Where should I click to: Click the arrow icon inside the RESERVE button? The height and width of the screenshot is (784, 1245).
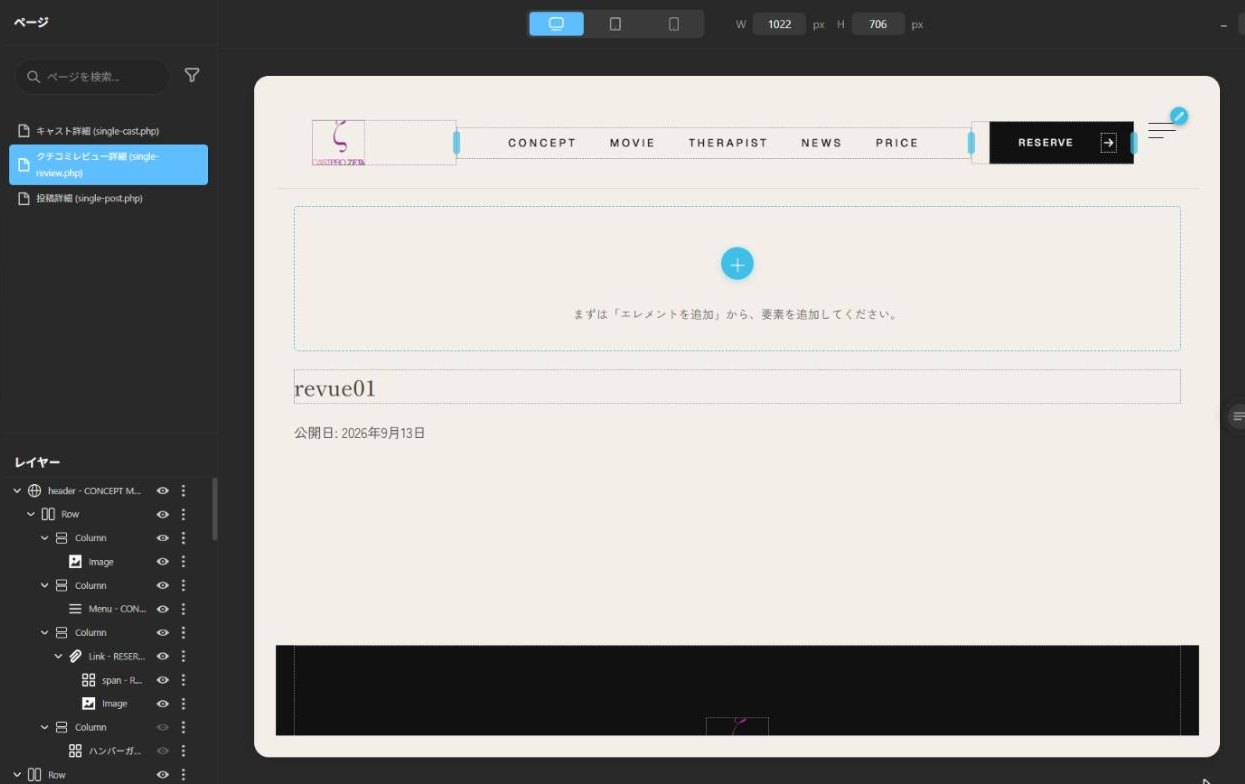1108,143
